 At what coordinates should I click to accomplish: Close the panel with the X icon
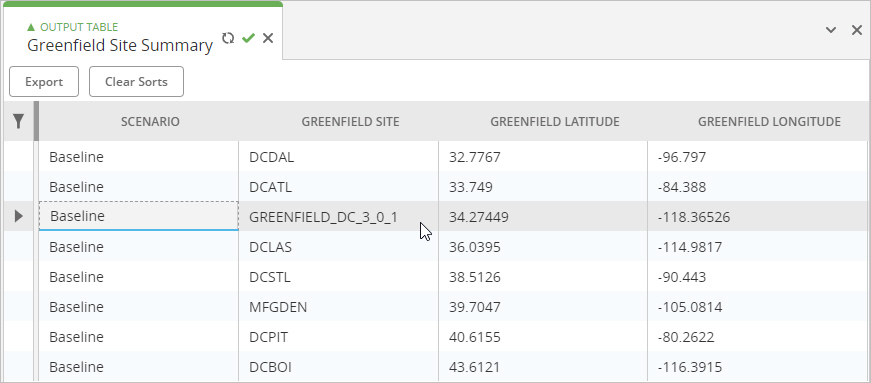857,30
